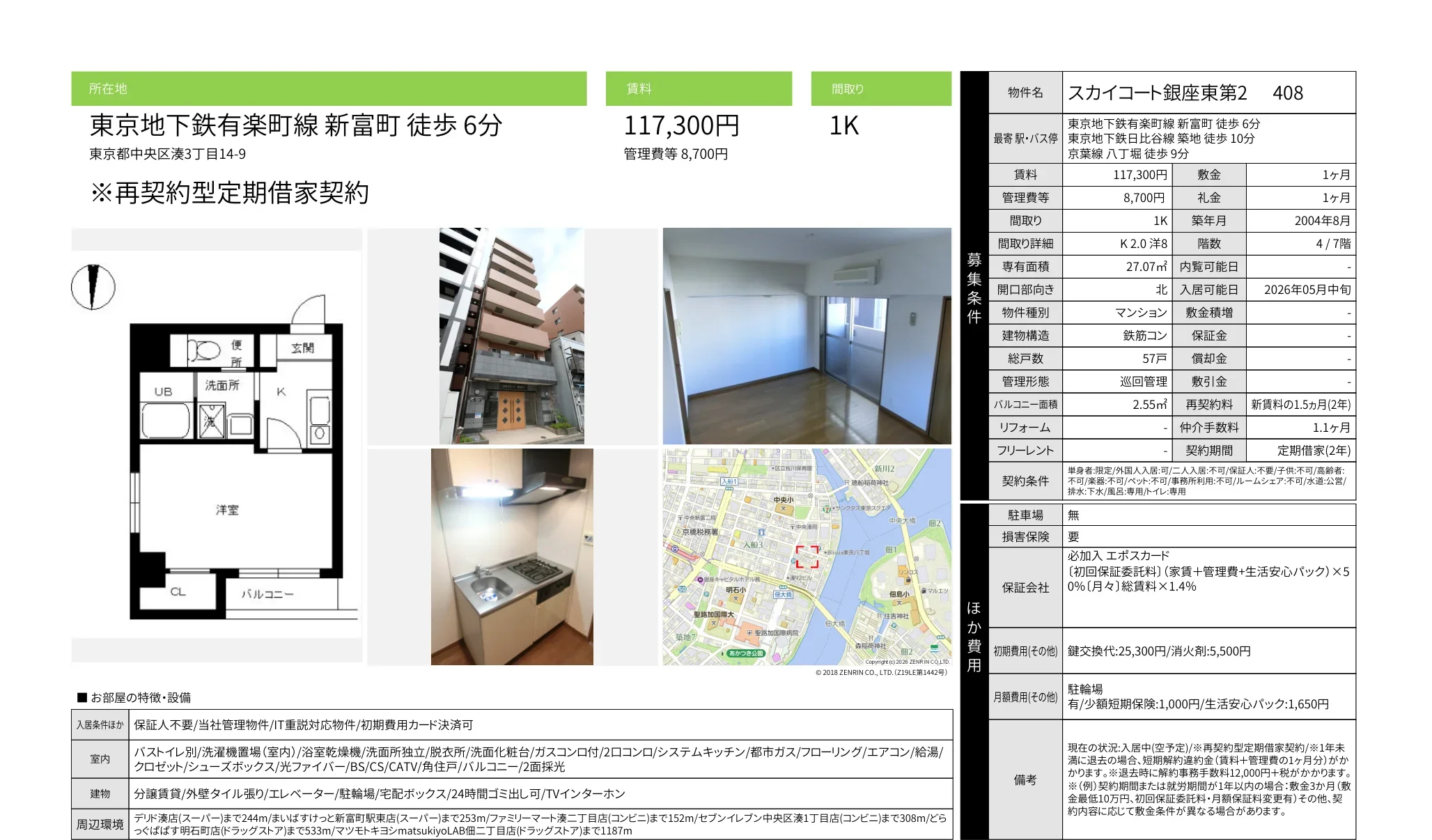Click the address 東京都中央区湊3丁目14-9
Image resolution: width=1432 pixels, height=840 pixels.
(x=167, y=154)
